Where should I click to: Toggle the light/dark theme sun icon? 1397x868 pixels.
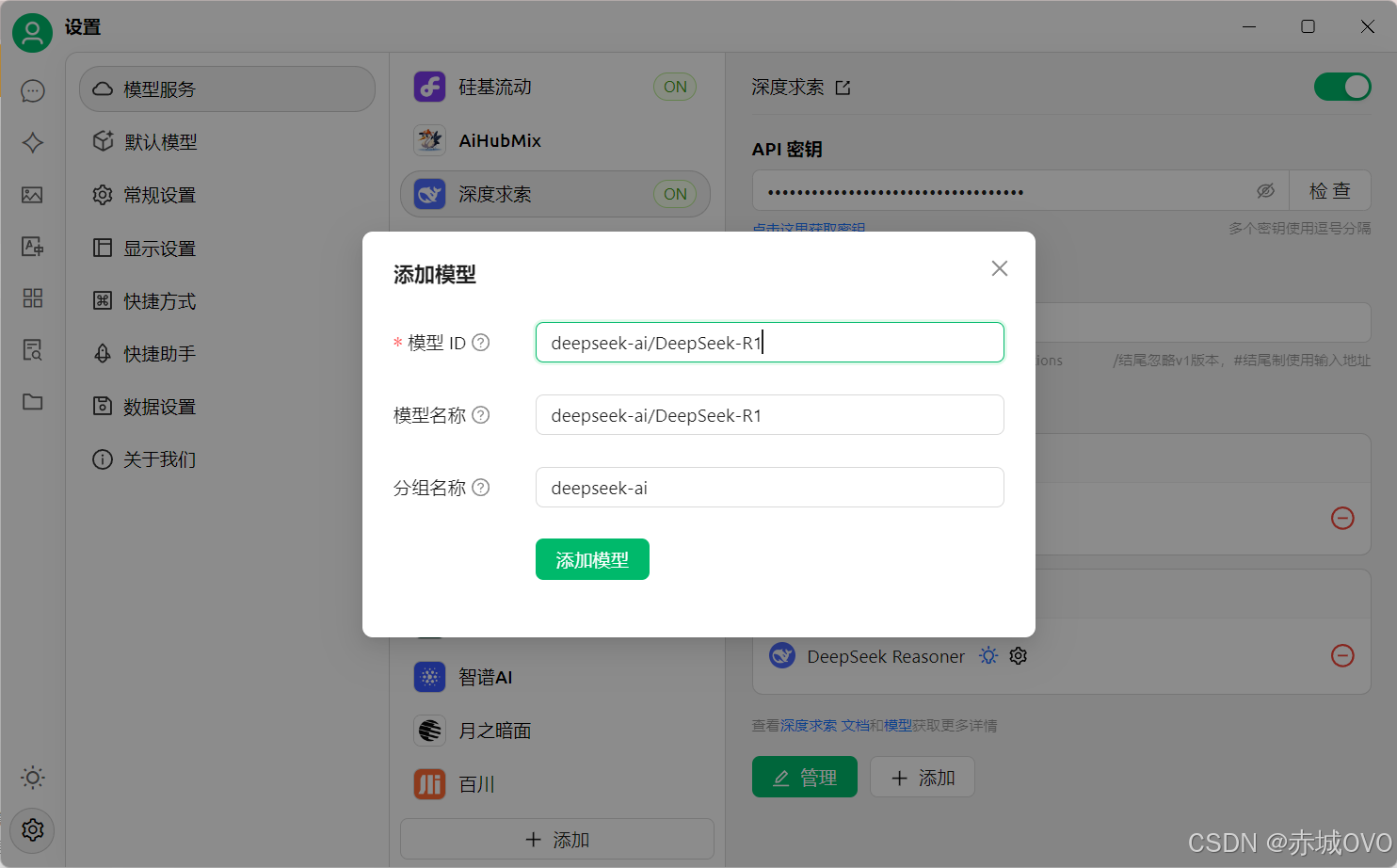(33, 778)
